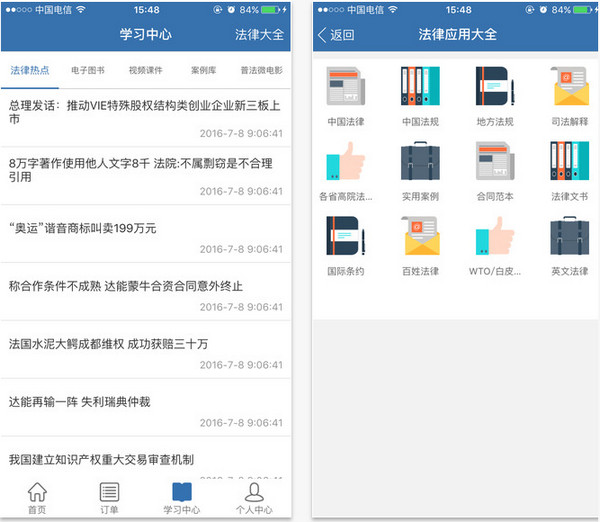Open the 订单 orders list icon
This screenshot has width=600, height=522.
pos(109,492)
